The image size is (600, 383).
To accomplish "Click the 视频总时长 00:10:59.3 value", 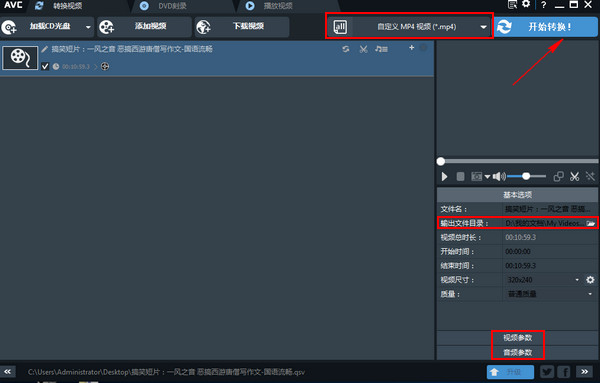I will pos(520,237).
